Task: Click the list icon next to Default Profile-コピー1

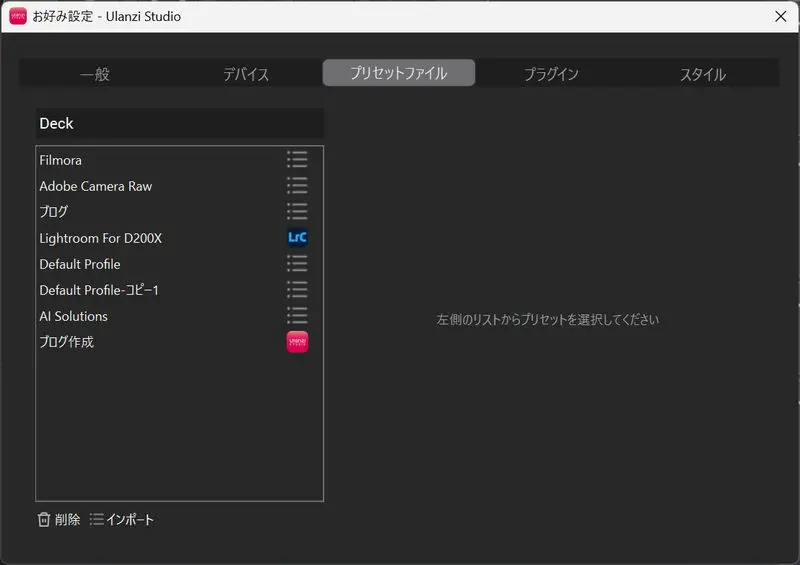Action: (x=297, y=290)
